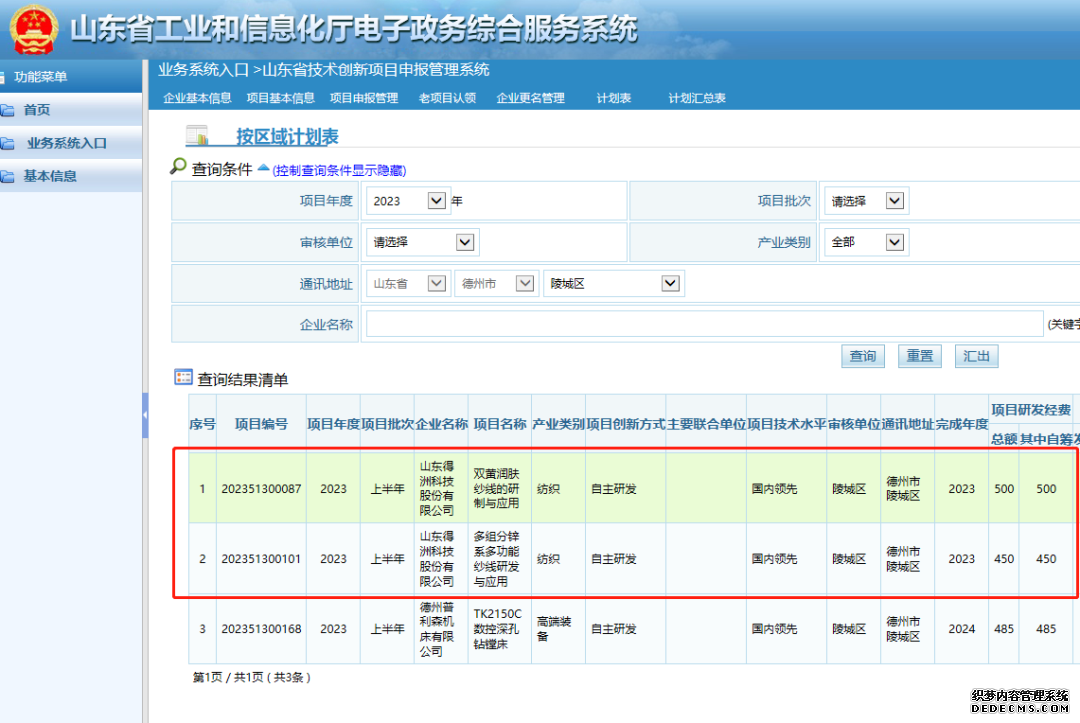Go to 首页 in the sidebar
Screen dimensions: 1080x723
coord(37,110)
